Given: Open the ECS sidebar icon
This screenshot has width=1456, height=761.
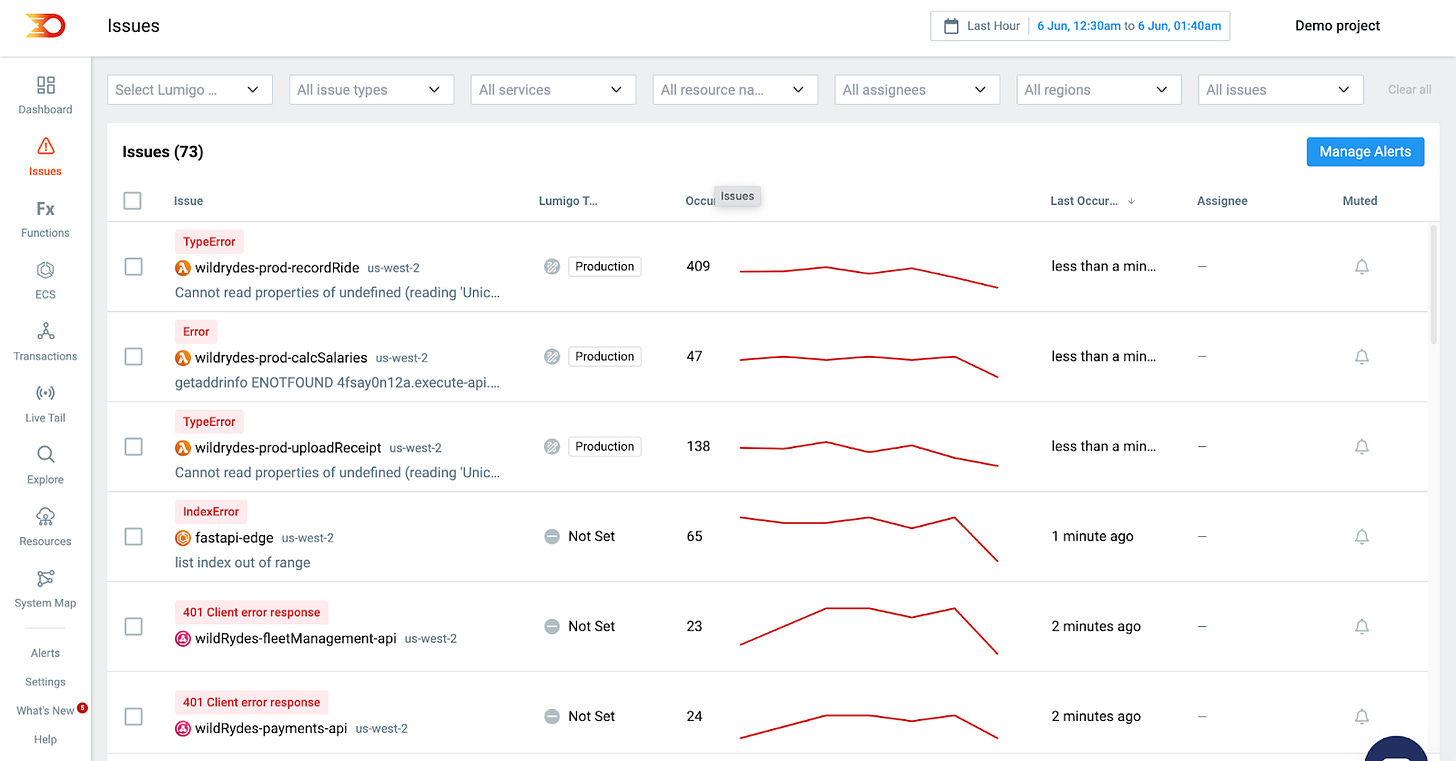Looking at the screenshot, I should pos(45,270).
